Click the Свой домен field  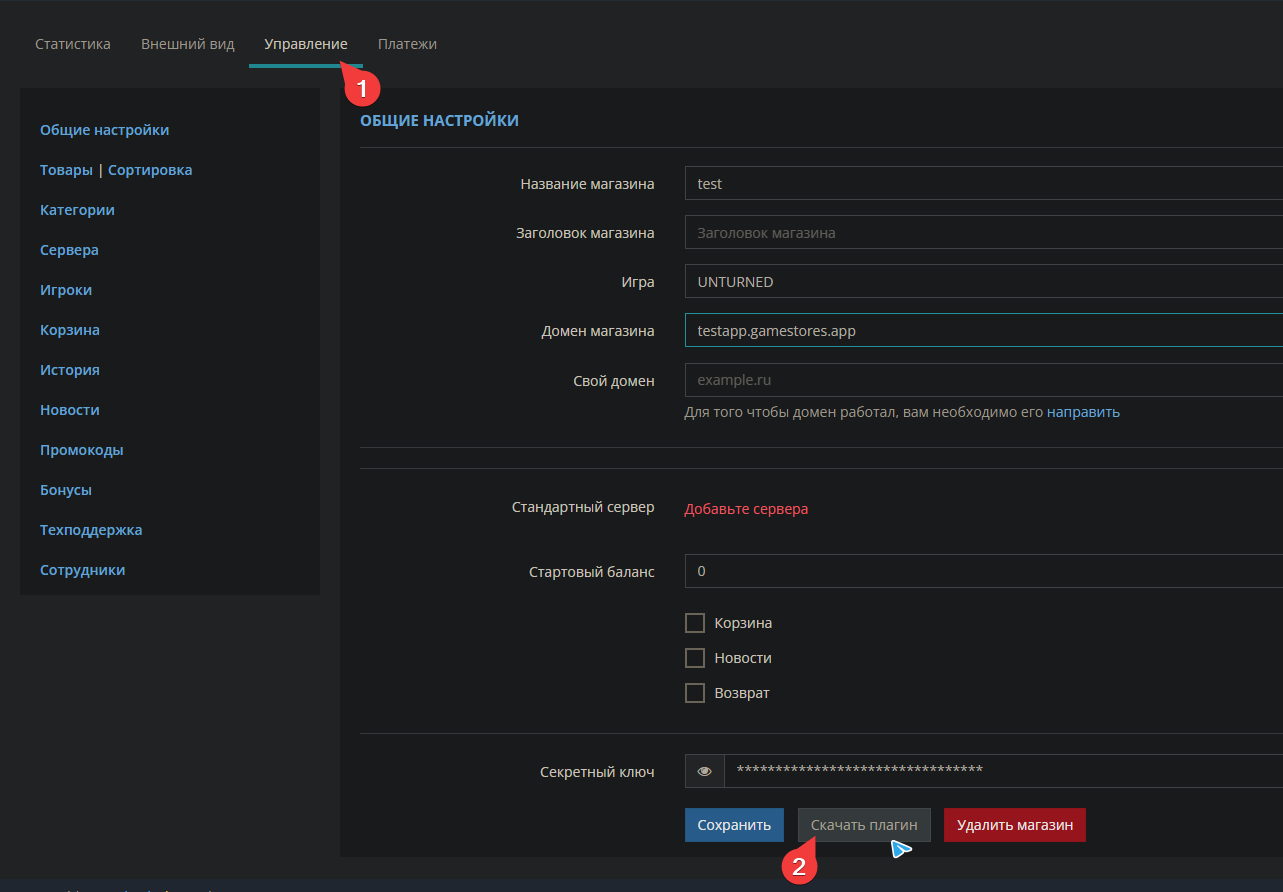click(x=984, y=380)
